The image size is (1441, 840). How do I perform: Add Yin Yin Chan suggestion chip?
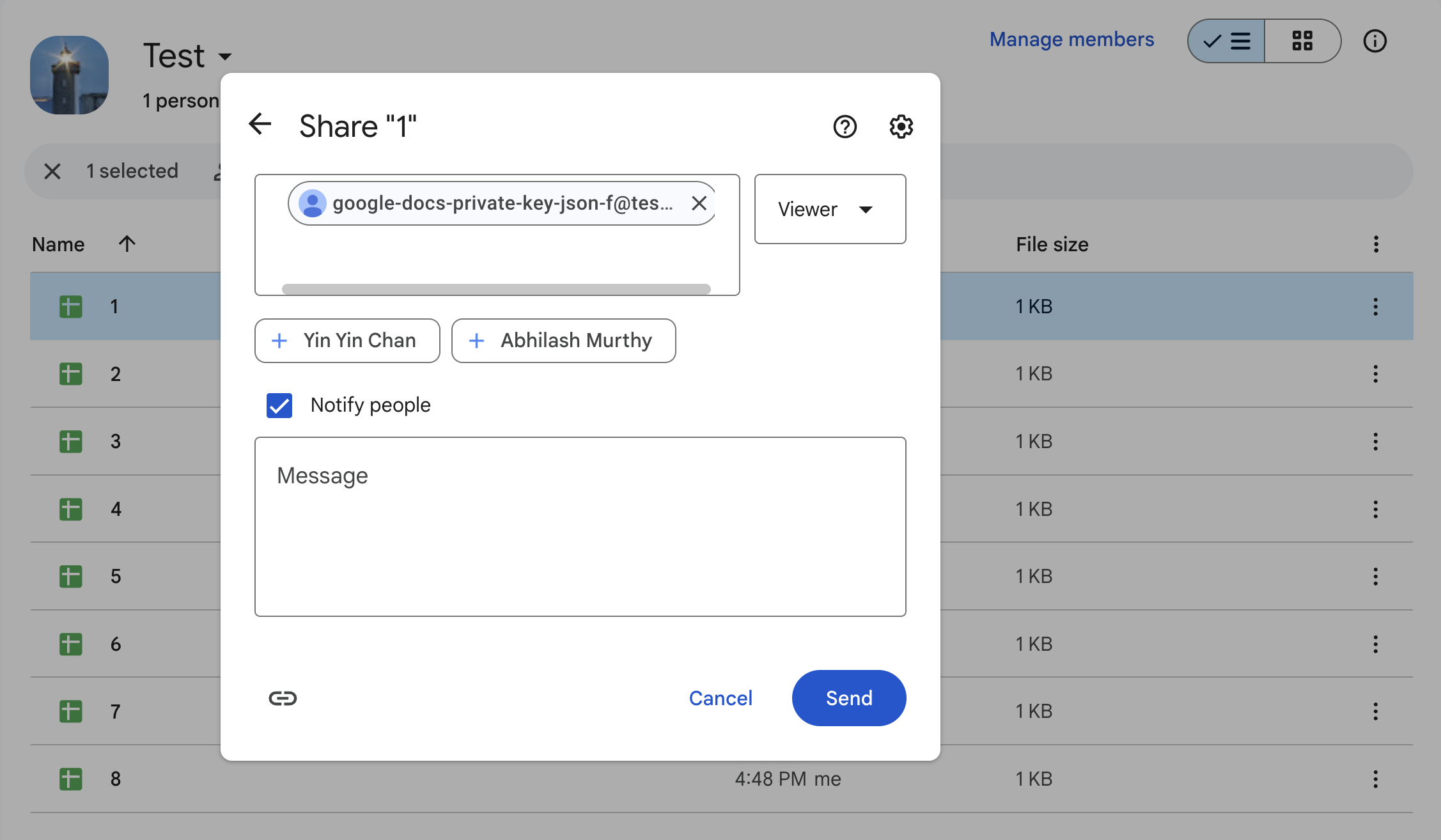[347, 341]
